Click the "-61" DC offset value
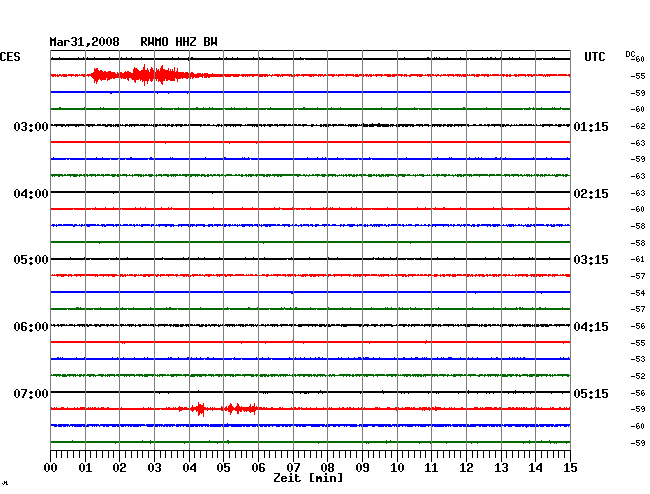 [638, 259]
